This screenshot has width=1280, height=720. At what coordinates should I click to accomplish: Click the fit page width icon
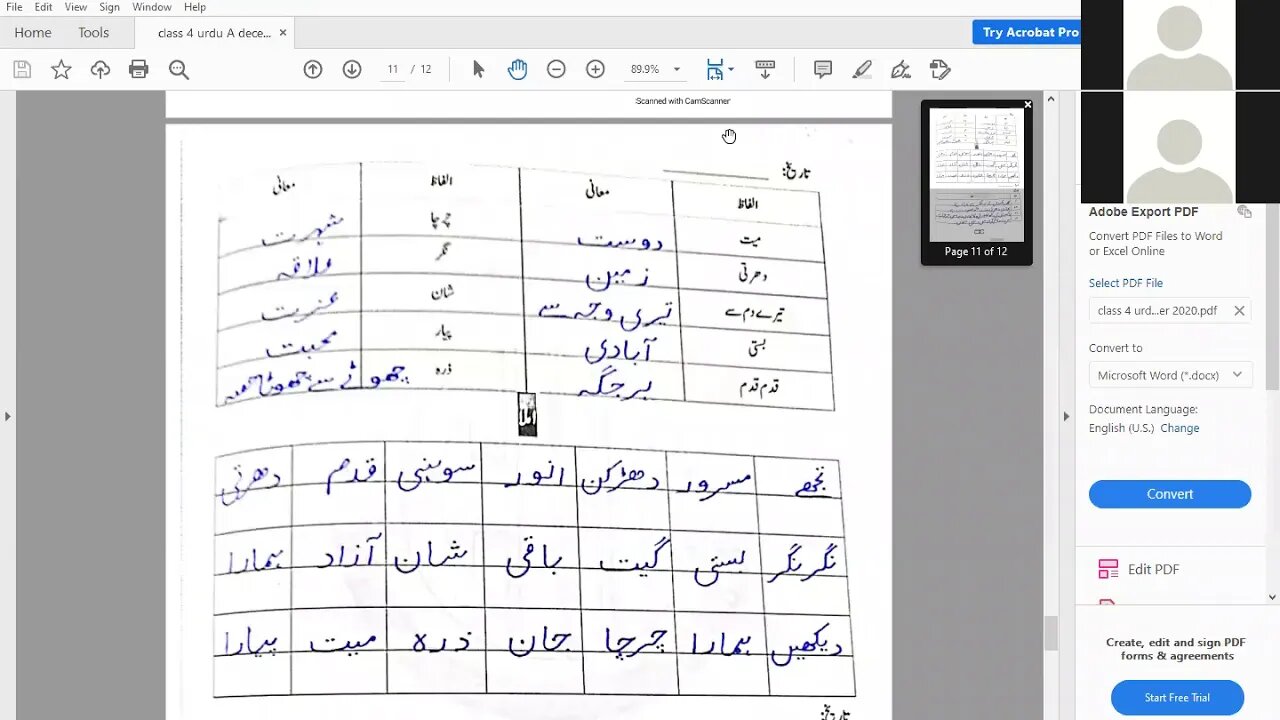[714, 69]
